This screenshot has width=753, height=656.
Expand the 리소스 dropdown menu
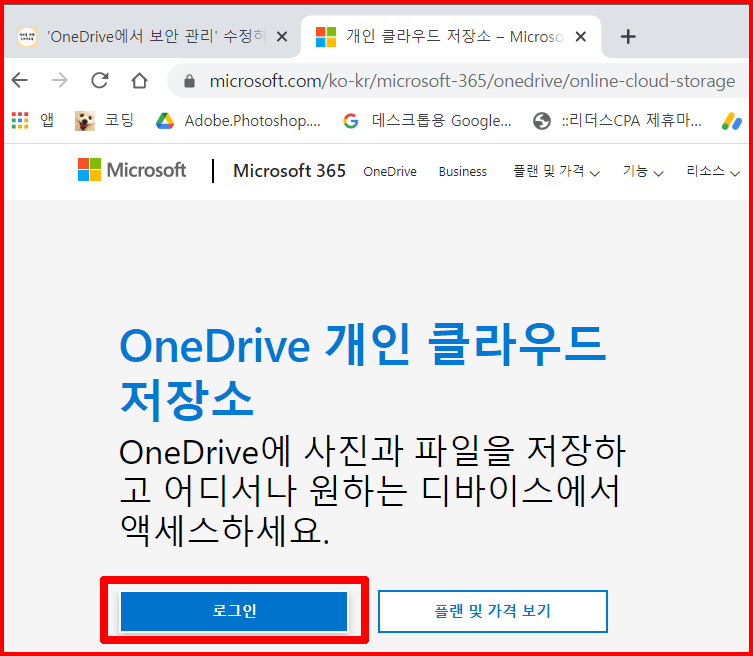[x=713, y=171]
